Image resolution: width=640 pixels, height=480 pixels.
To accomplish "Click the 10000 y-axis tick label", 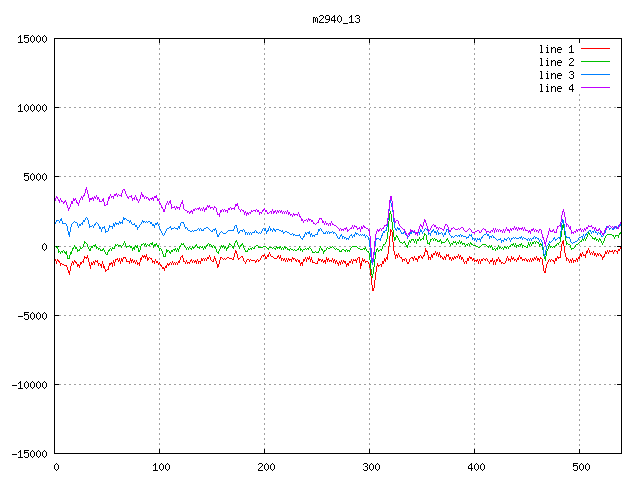I will [x=32, y=108].
